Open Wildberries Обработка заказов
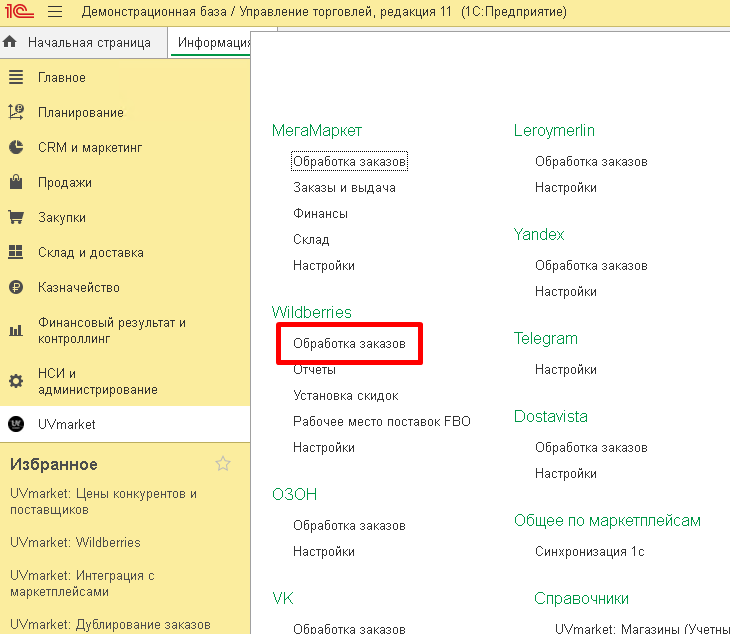Viewport: 730px width, 634px height. tap(349, 343)
